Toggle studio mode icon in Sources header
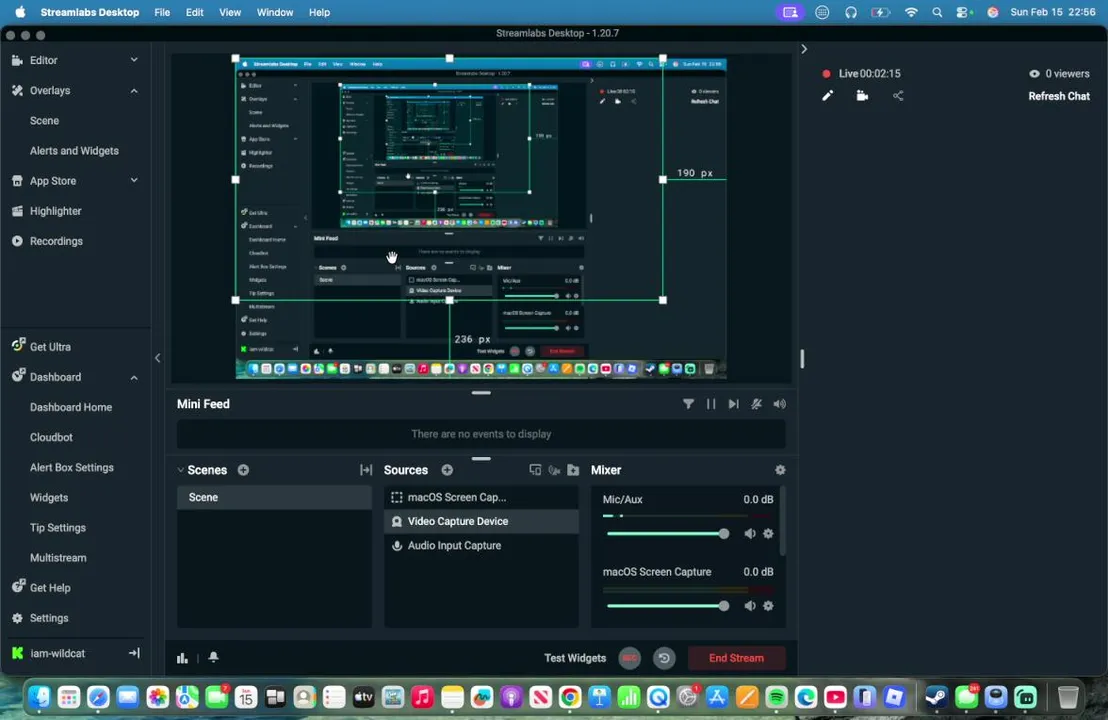Image resolution: width=1108 pixels, height=720 pixels. [x=535, y=470]
